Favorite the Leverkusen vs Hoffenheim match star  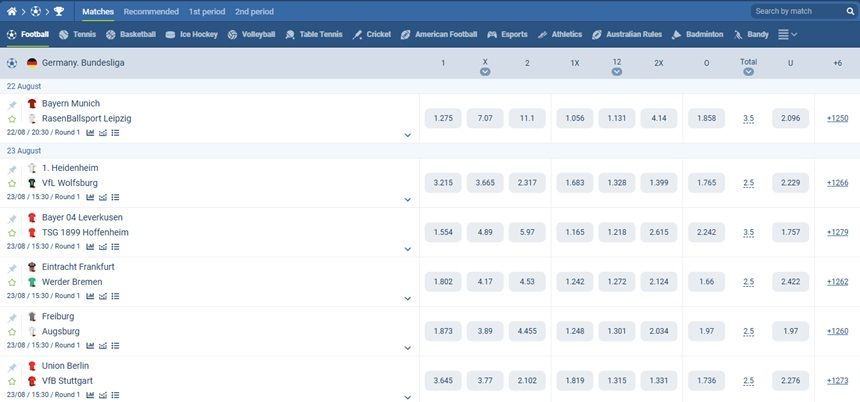[12, 233]
